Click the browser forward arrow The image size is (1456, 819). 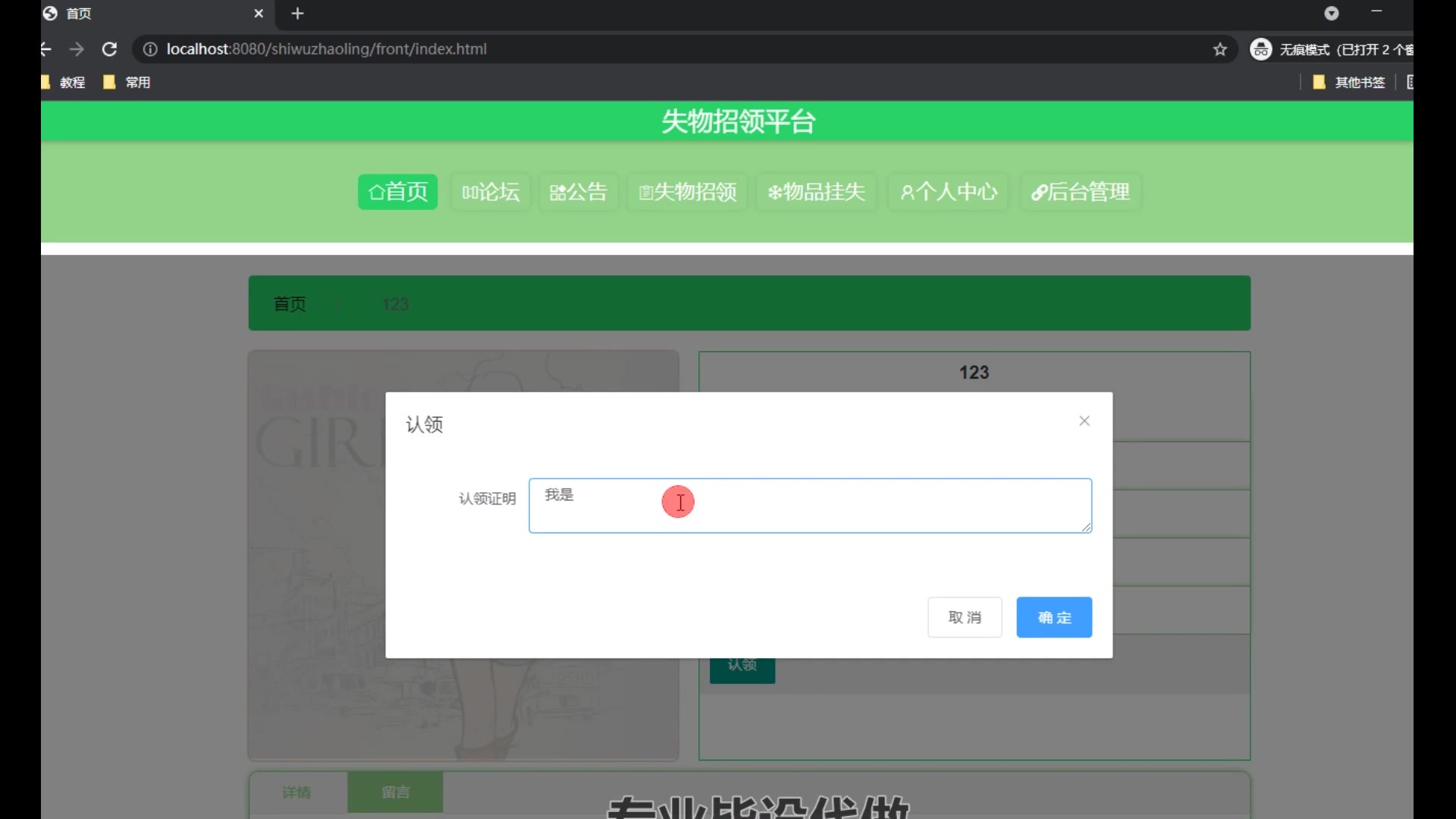click(x=77, y=49)
